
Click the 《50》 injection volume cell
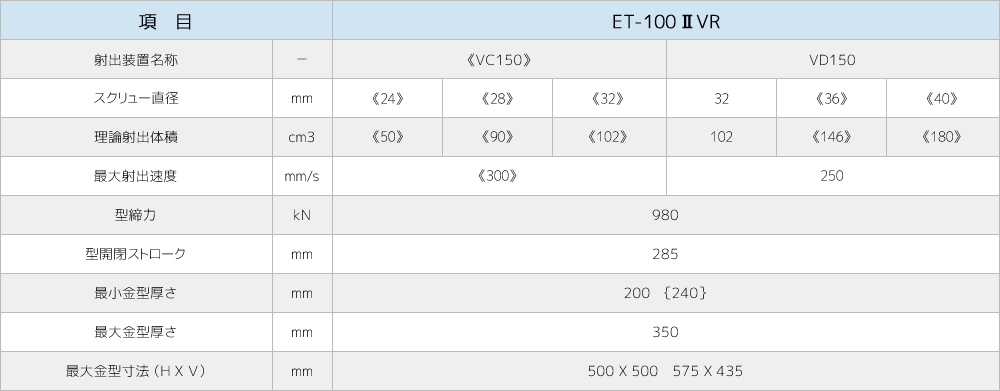[388, 137]
